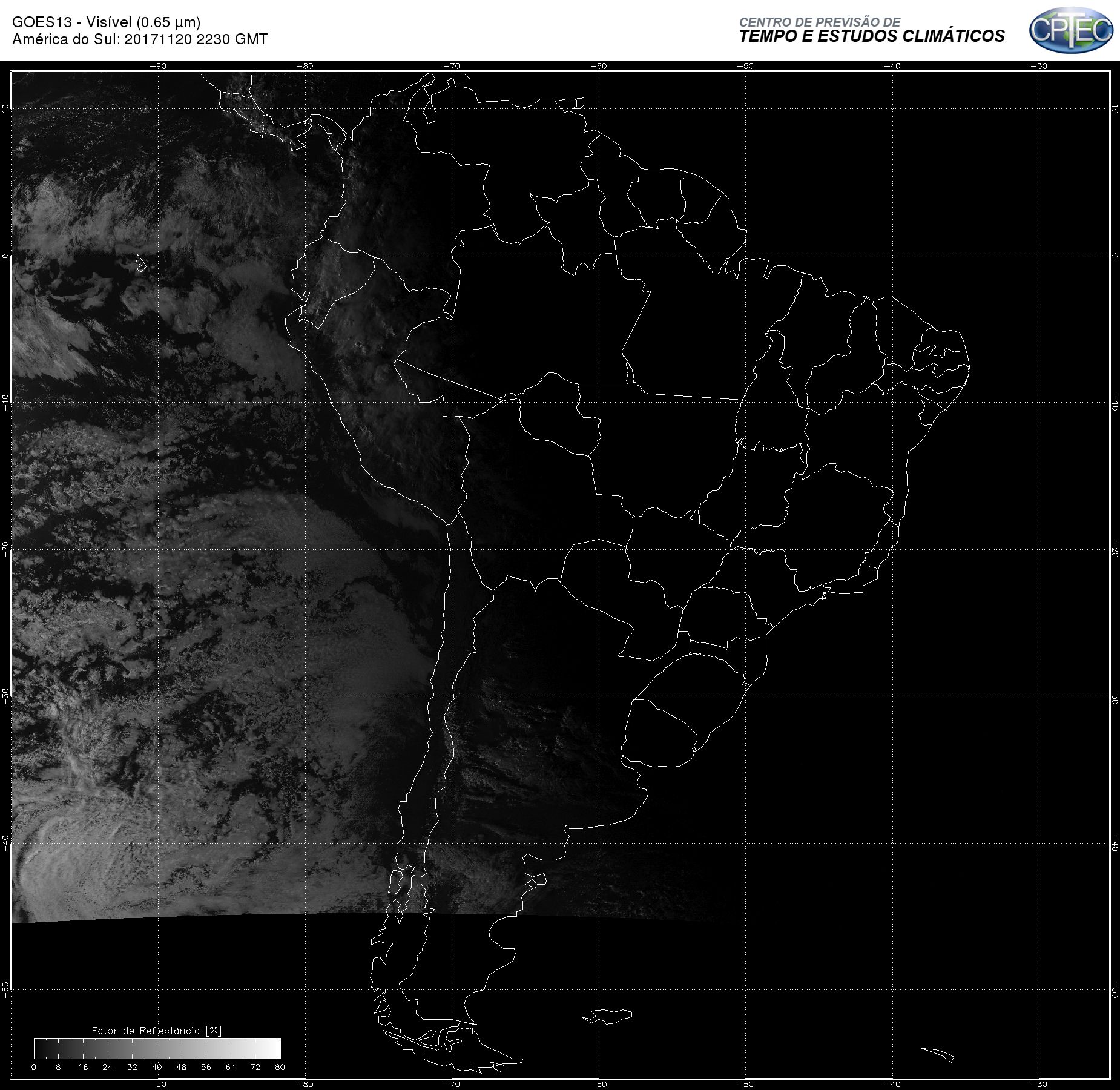1120x1090 pixels.
Task: Click the '-90' longitude label on top axis
Action: tap(158, 66)
